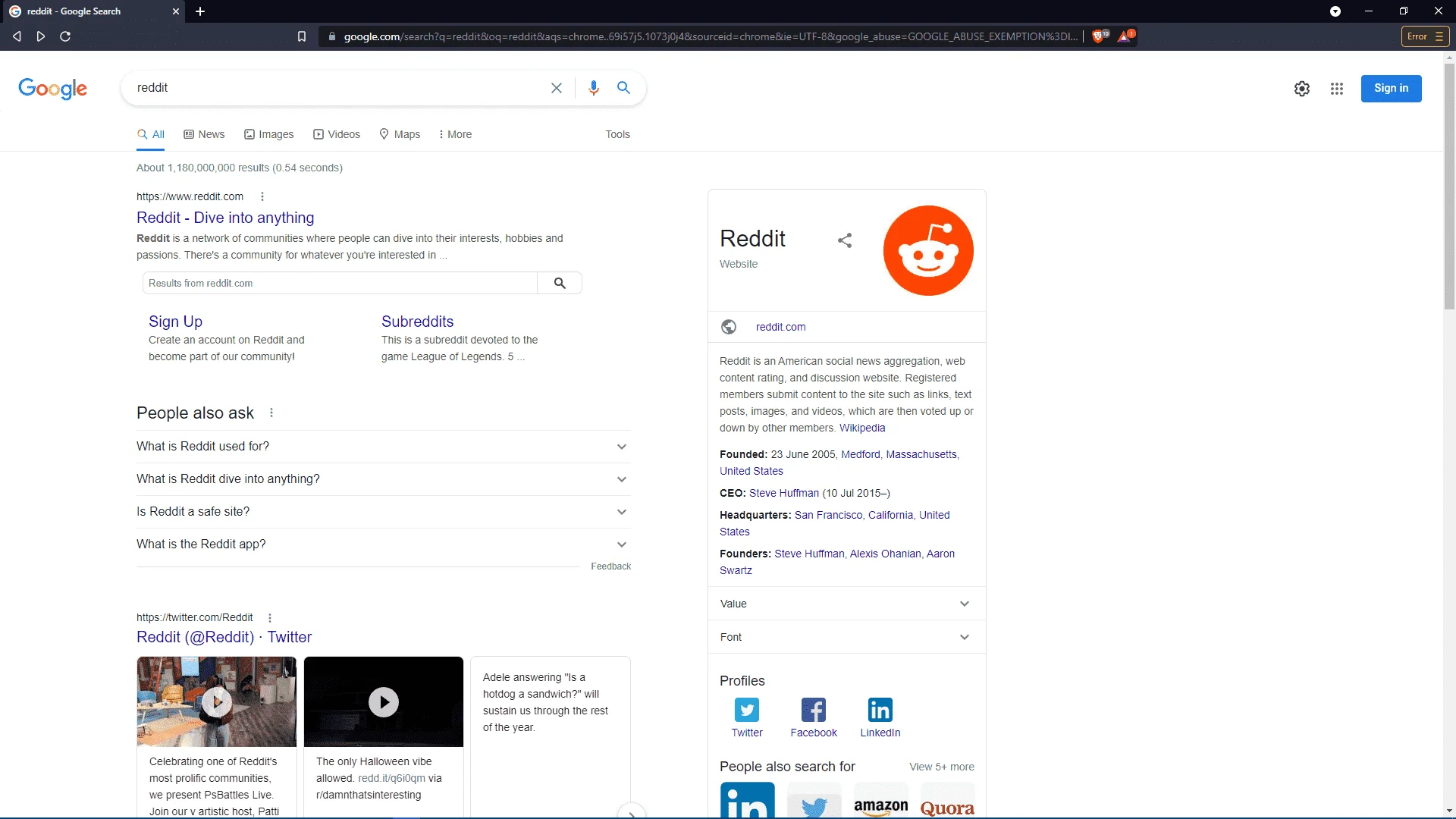Search within reddit.com using the magnifier button
Screen dimensions: 1456x819
point(560,283)
